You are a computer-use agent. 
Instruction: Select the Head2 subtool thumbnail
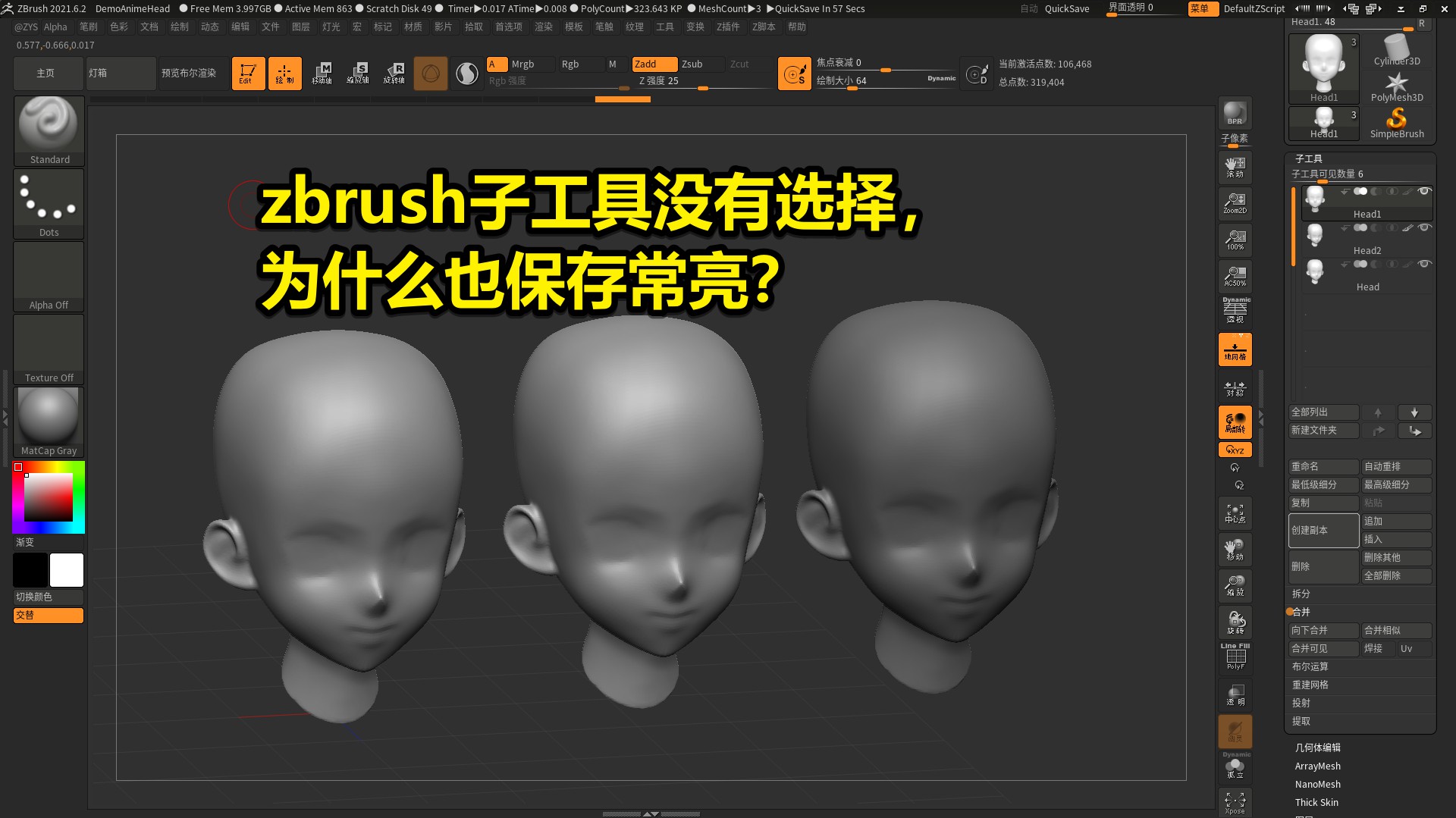point(1314,235)
